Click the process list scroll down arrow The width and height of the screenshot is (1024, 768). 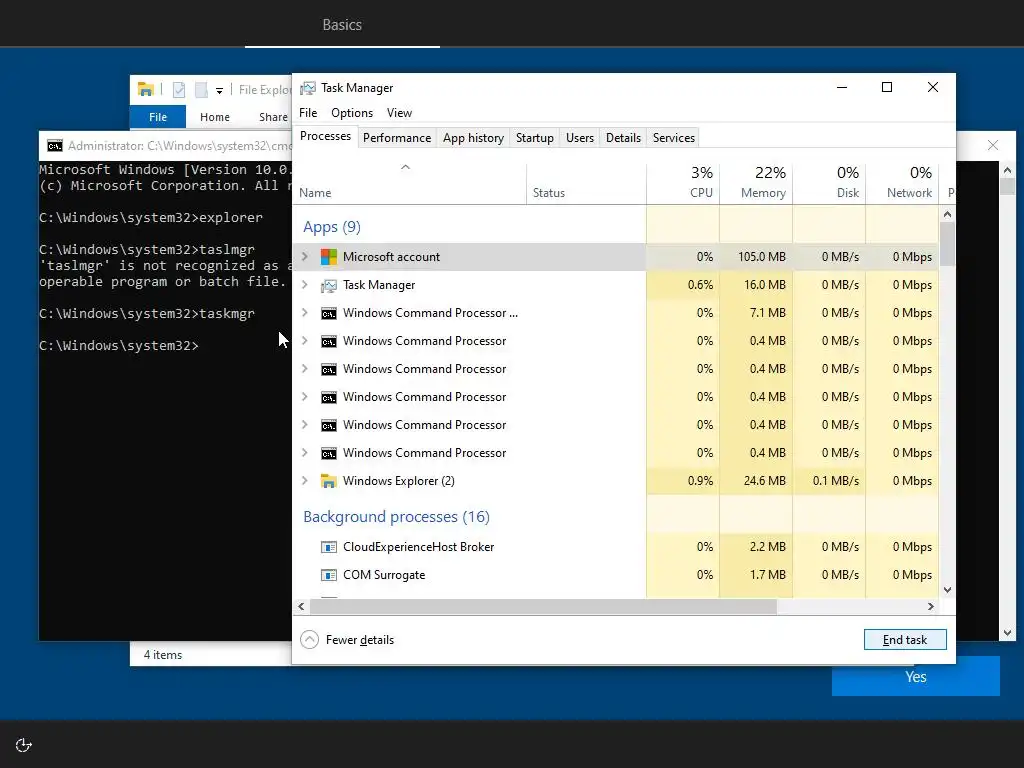pos(947,590)
